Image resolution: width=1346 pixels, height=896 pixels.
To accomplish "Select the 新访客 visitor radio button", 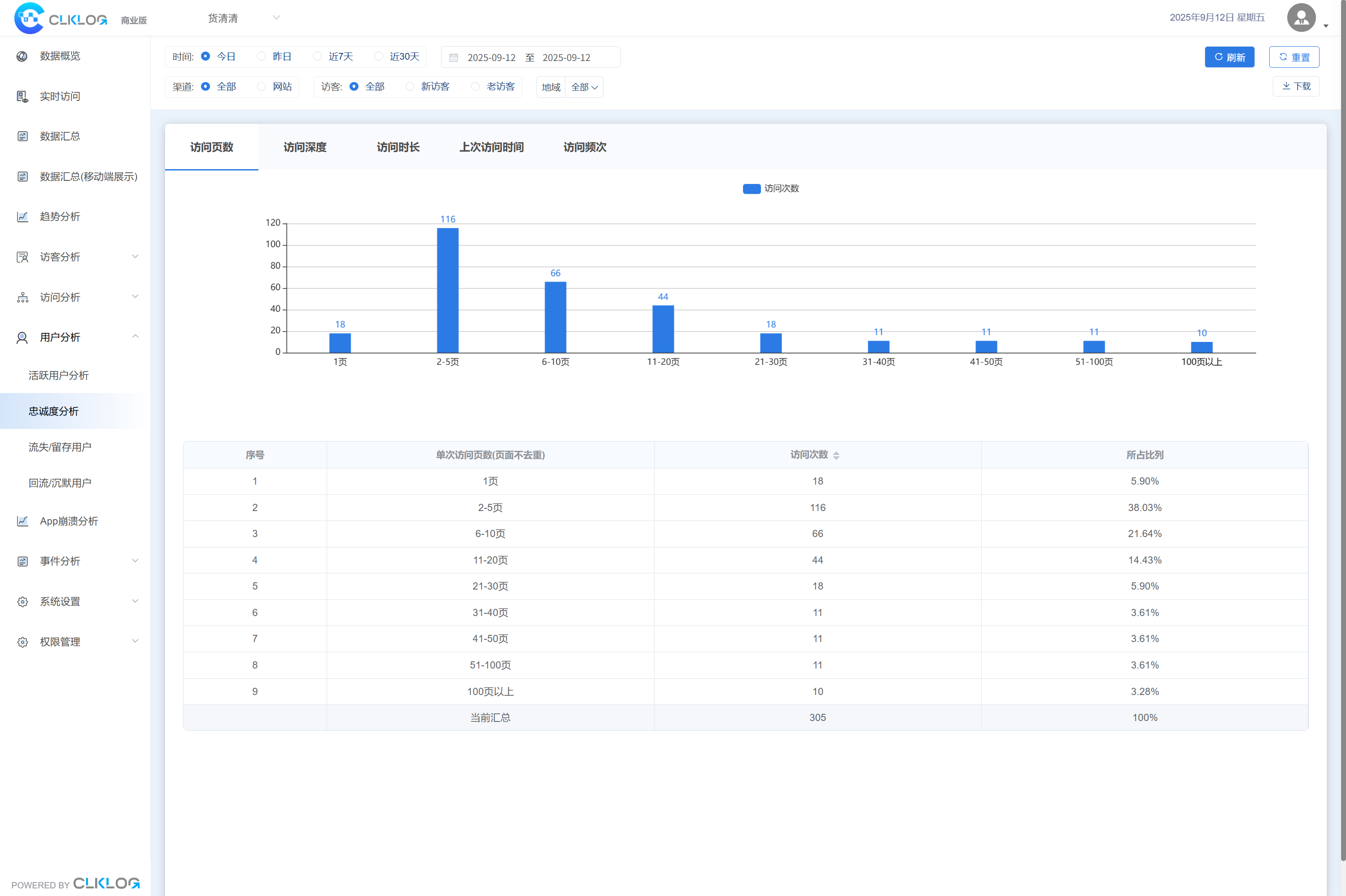I will 410,87.
